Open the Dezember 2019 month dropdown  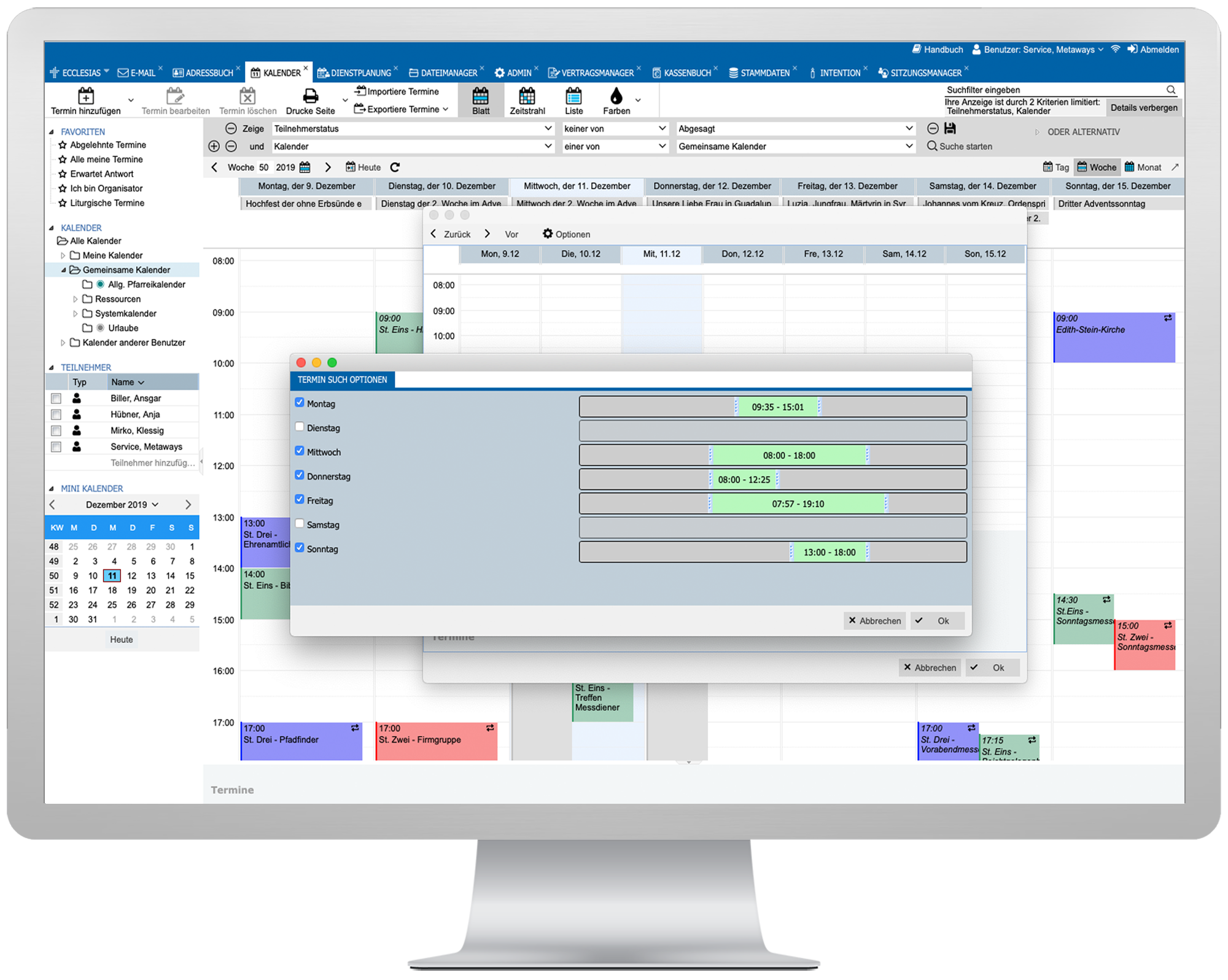click(122, 505)
